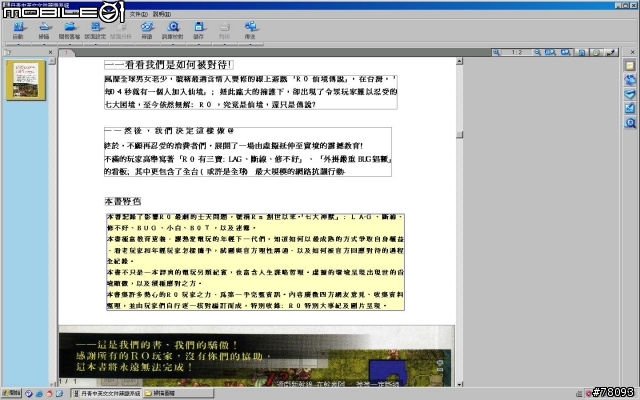640x400 pixels.
Task: Click the yellow highlighted text region
Action: click(x=256, y=262)
